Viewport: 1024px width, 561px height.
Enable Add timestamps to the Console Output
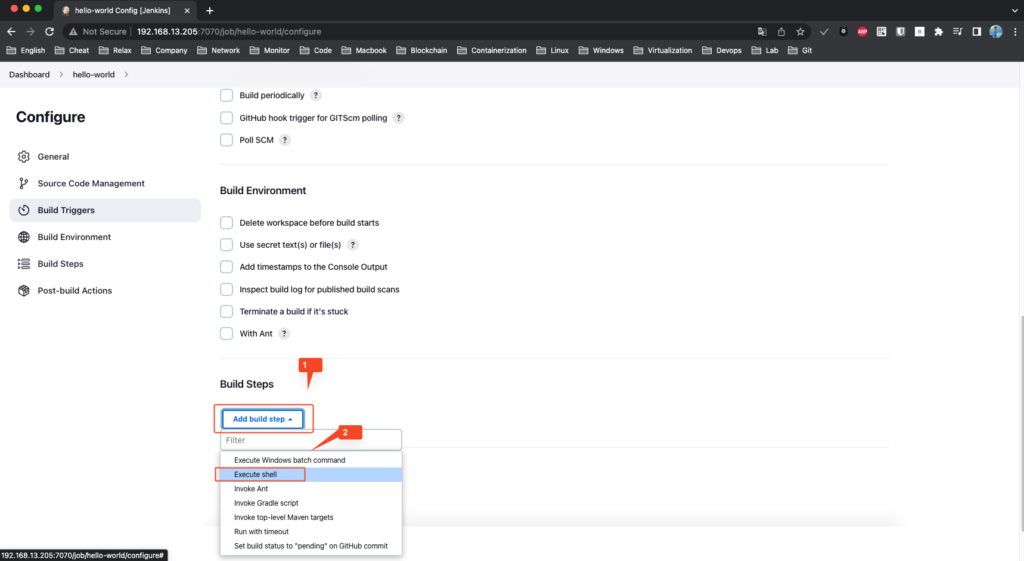point(227,267)
